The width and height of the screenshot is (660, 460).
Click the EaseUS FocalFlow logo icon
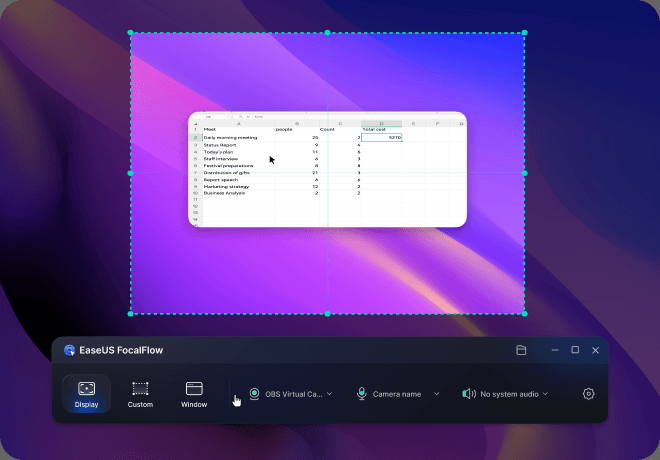pos(70,350)
